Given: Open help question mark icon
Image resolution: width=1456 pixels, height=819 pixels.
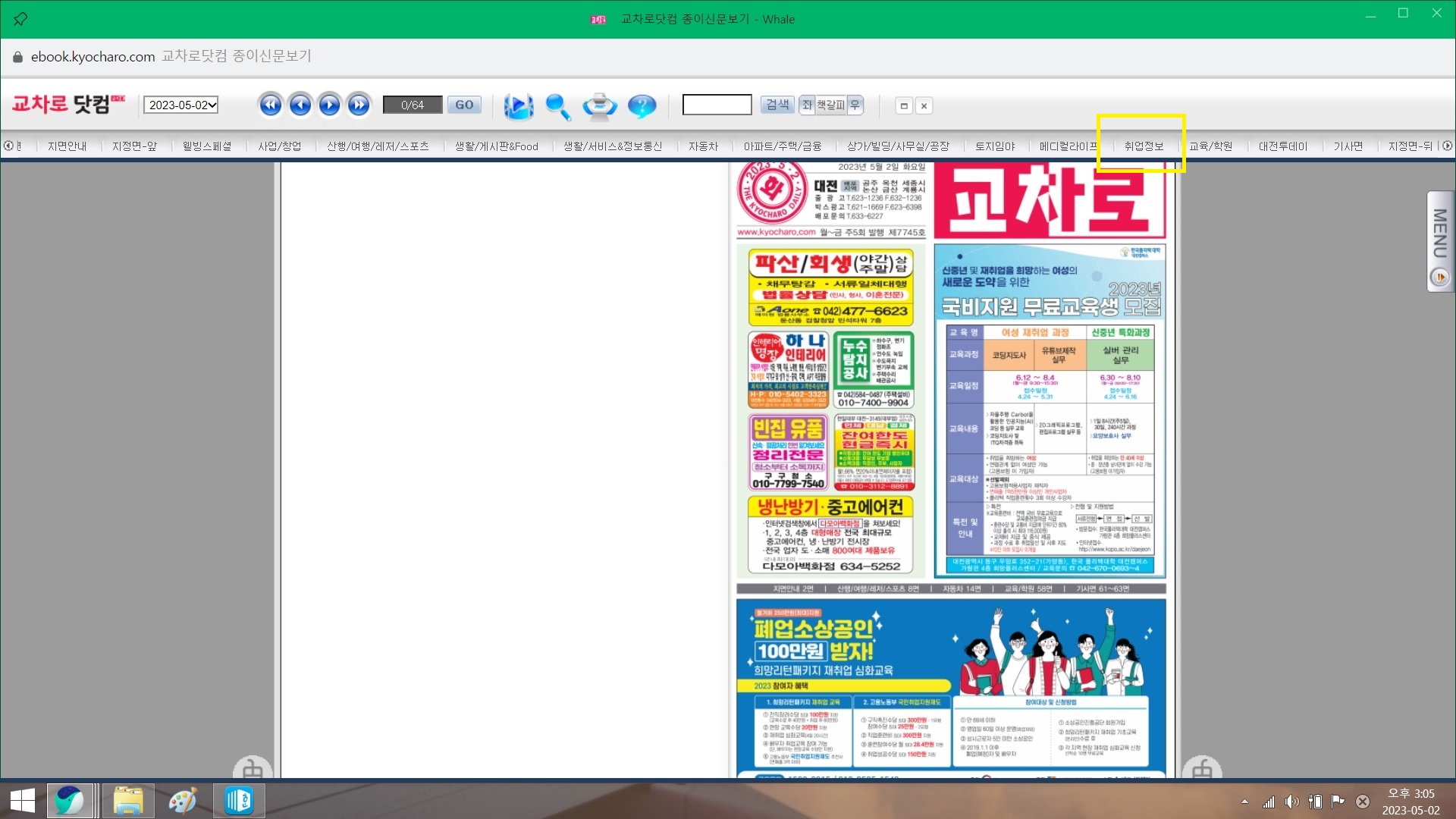Looking at the screenshot, I should click(x=642, y=106).
